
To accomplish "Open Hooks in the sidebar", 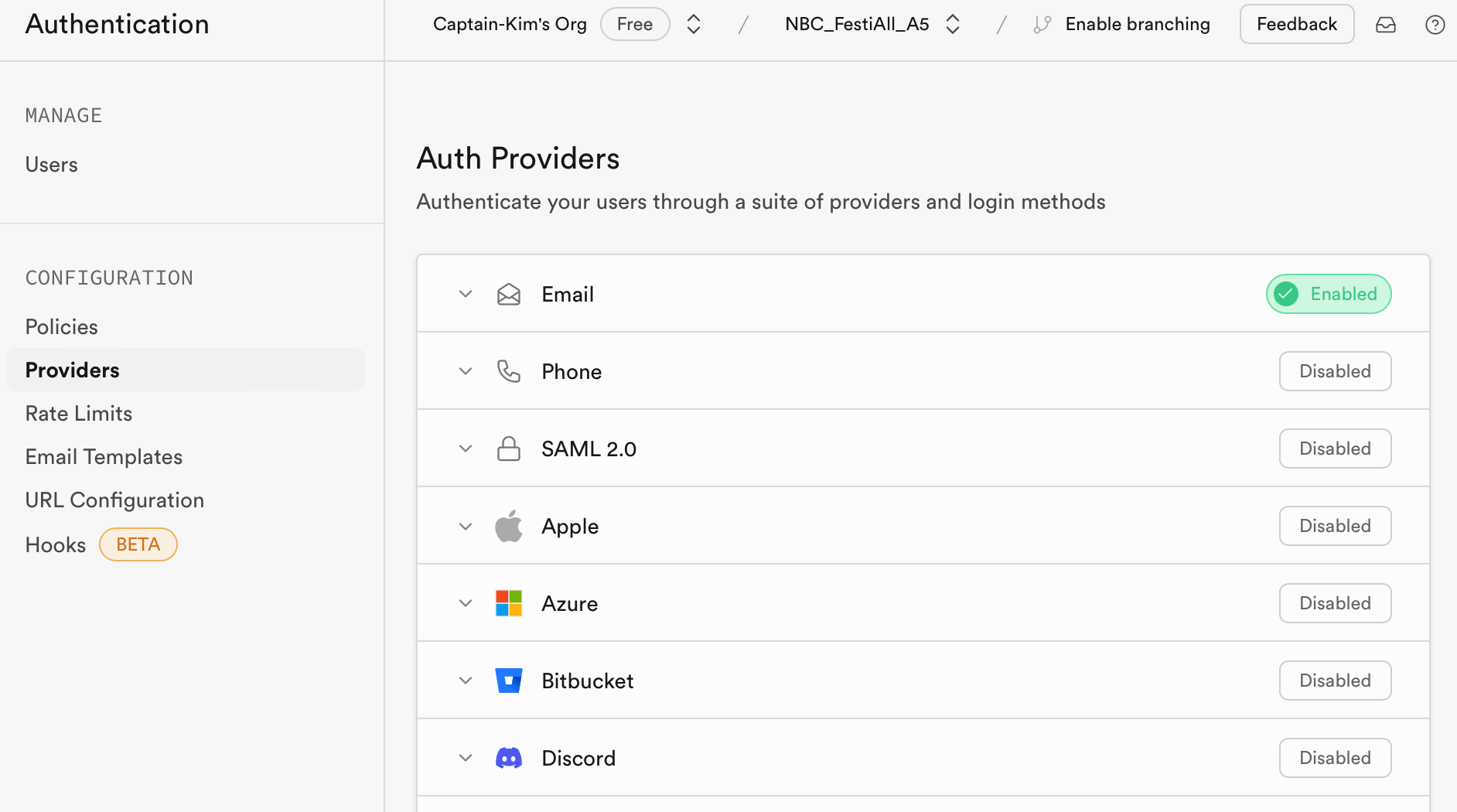I will tap(56, 545).
